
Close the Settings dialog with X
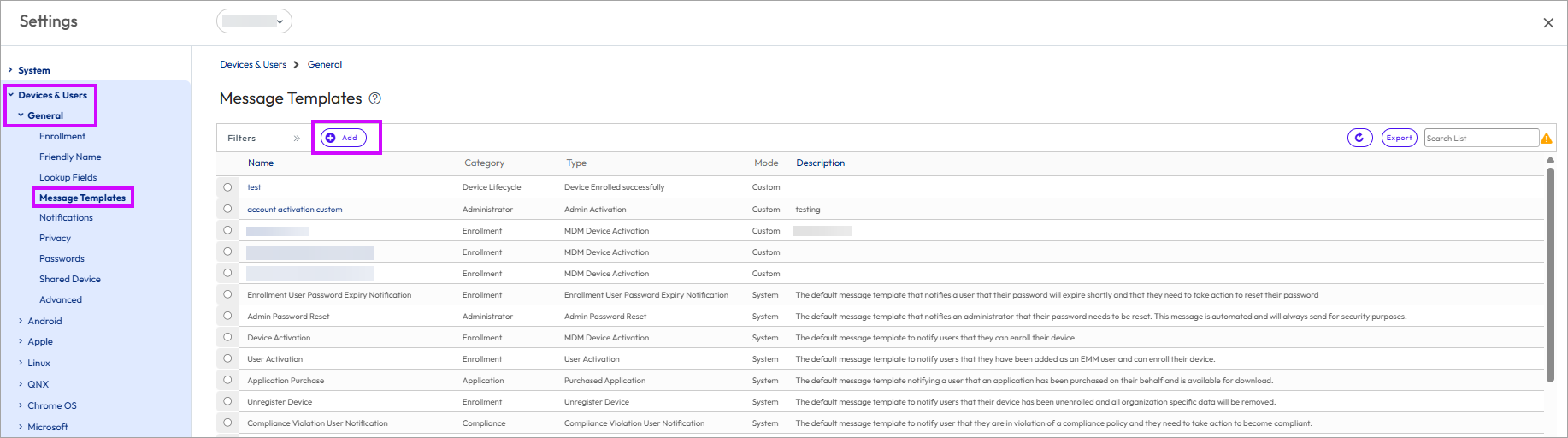(x=1548, y=23)
